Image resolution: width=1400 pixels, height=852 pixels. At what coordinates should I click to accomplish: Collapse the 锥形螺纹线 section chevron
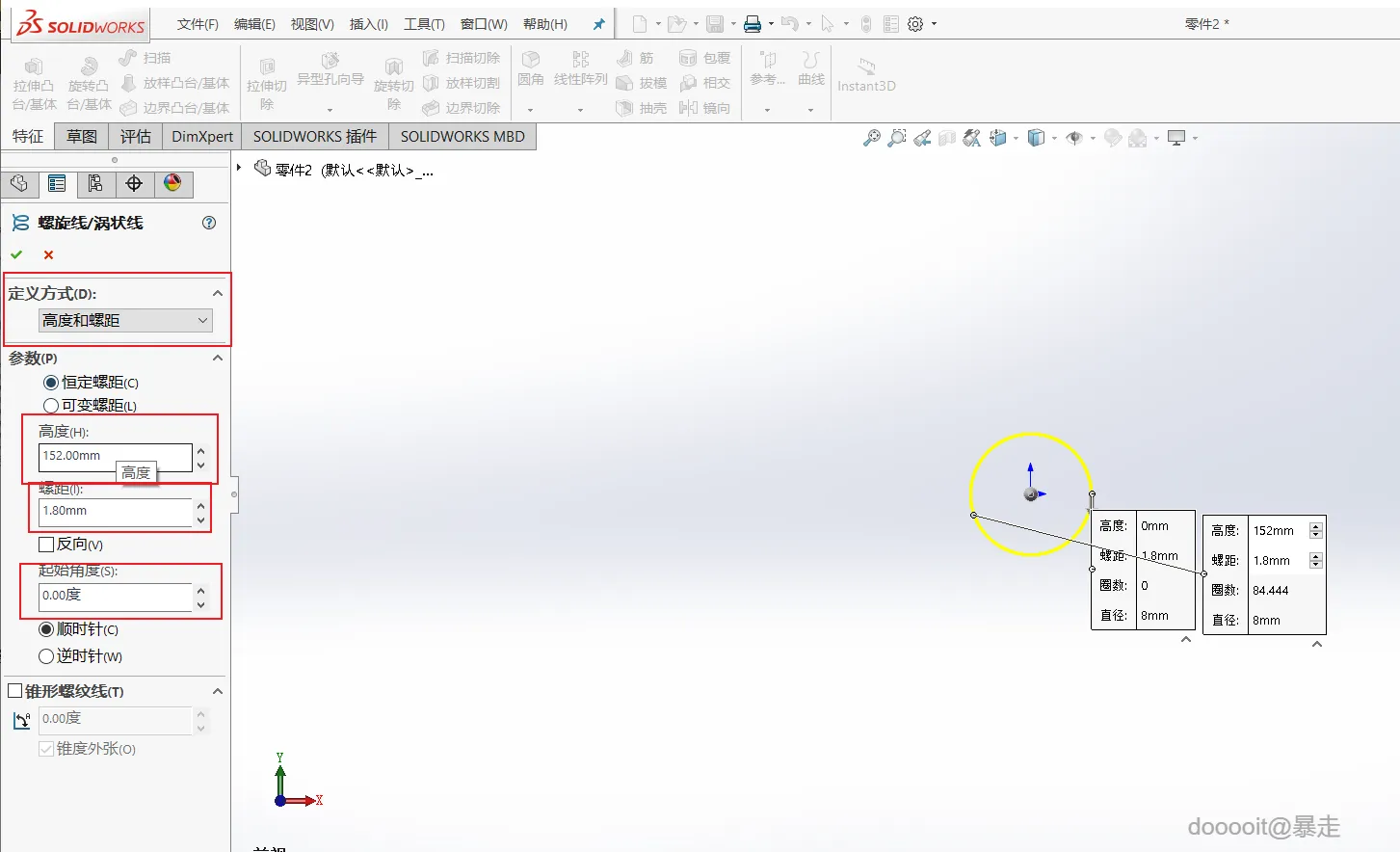tap(218, 691)
